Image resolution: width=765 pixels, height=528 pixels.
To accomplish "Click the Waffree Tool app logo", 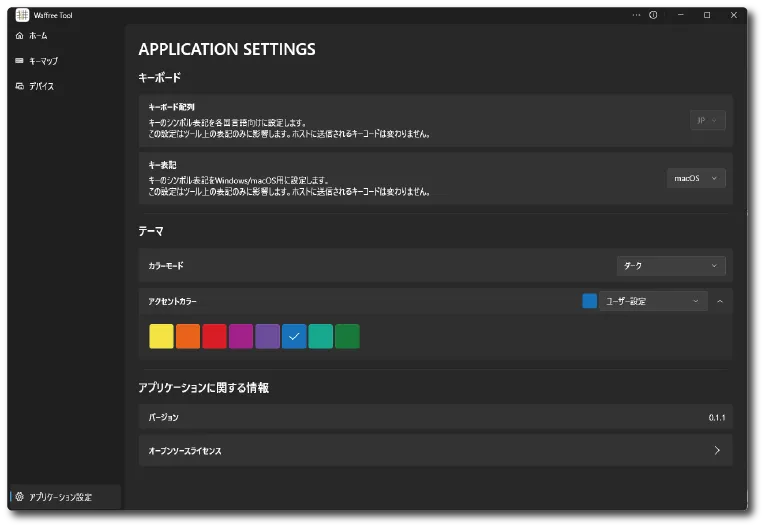I will pos(22,15).
